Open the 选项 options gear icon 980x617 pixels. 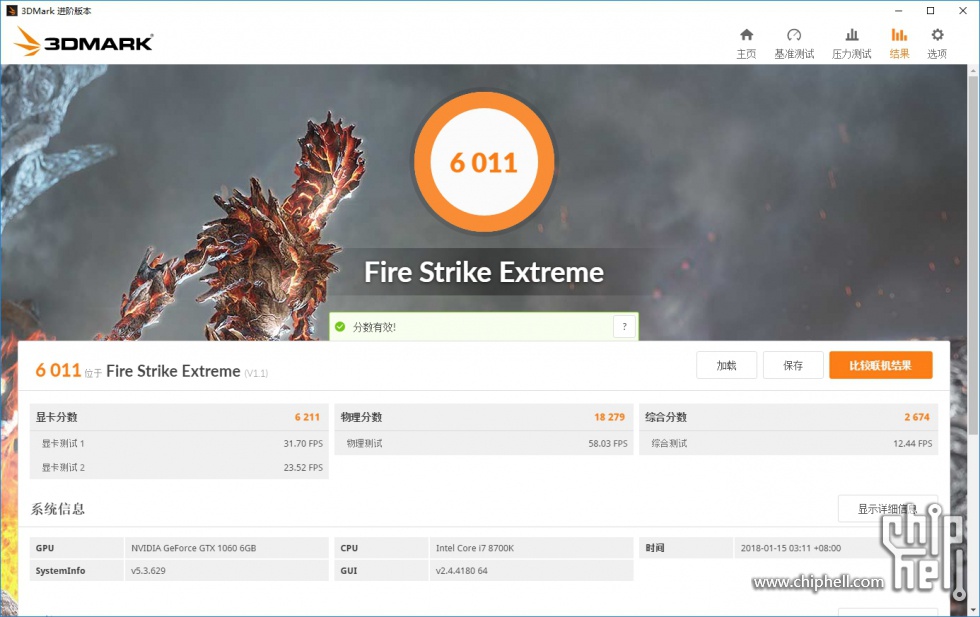click(x=937, y=35)
